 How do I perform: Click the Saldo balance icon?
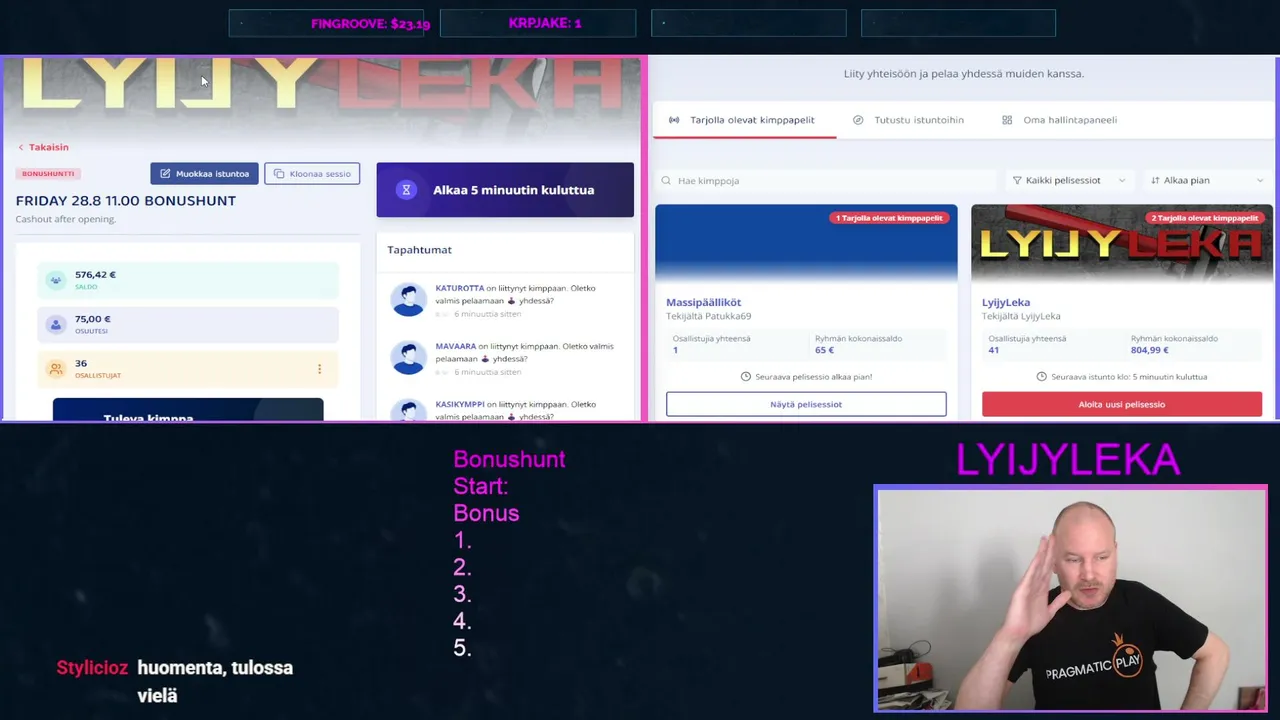[56, 280]
